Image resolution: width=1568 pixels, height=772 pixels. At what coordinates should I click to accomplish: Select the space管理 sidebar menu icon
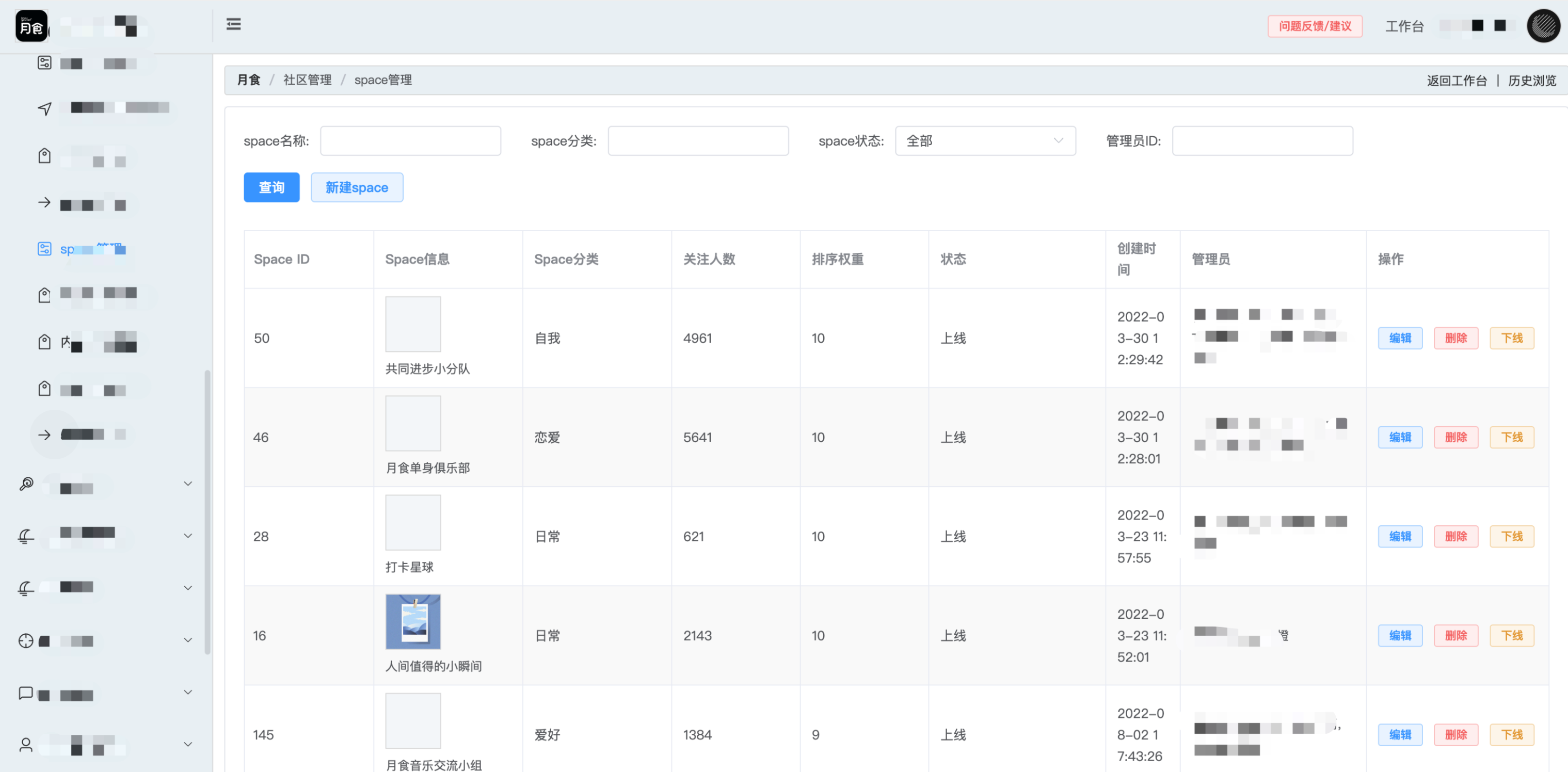[44, 249]
